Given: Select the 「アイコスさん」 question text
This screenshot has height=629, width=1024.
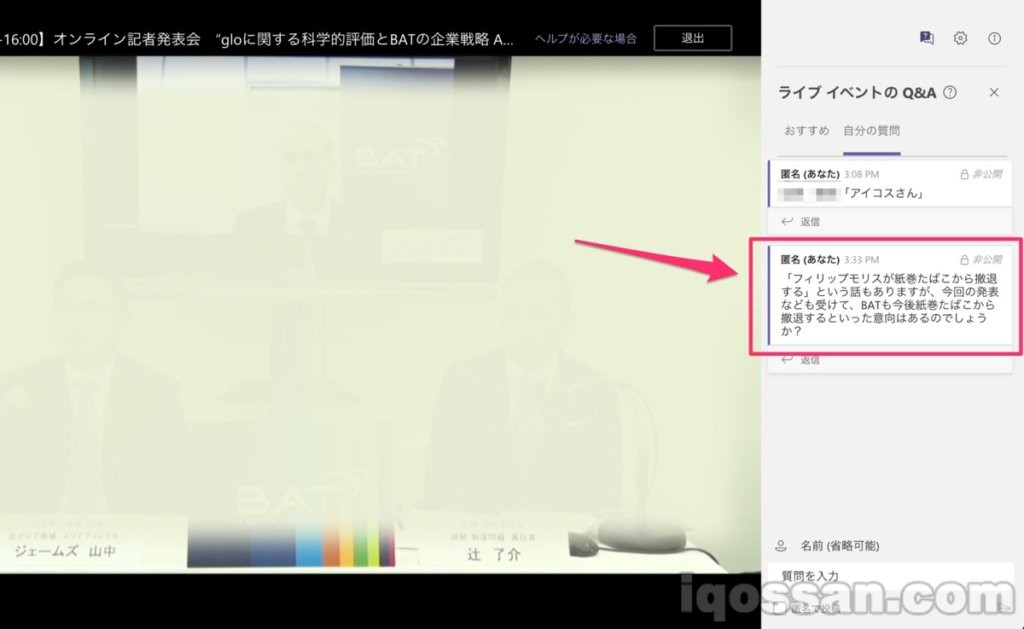Looking at the screenshot, I should point(883,193).
